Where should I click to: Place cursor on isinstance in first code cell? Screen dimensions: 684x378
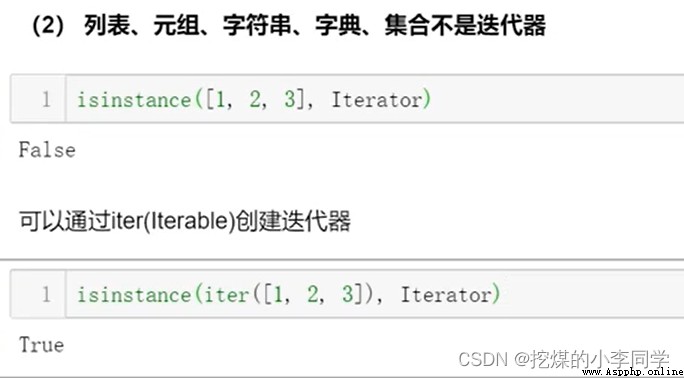[134, 100]
